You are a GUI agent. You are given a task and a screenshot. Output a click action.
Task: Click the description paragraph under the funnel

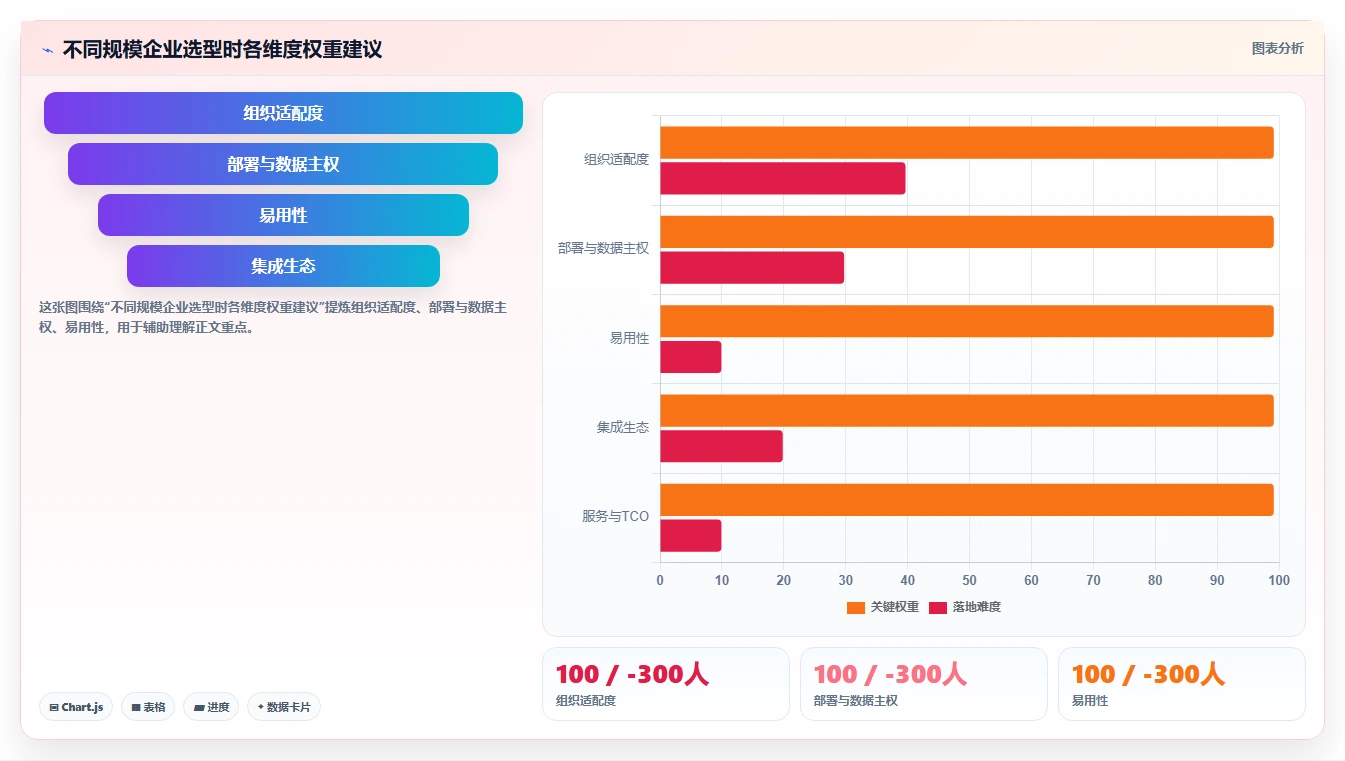pyautogui.click(x=273, y=317)
